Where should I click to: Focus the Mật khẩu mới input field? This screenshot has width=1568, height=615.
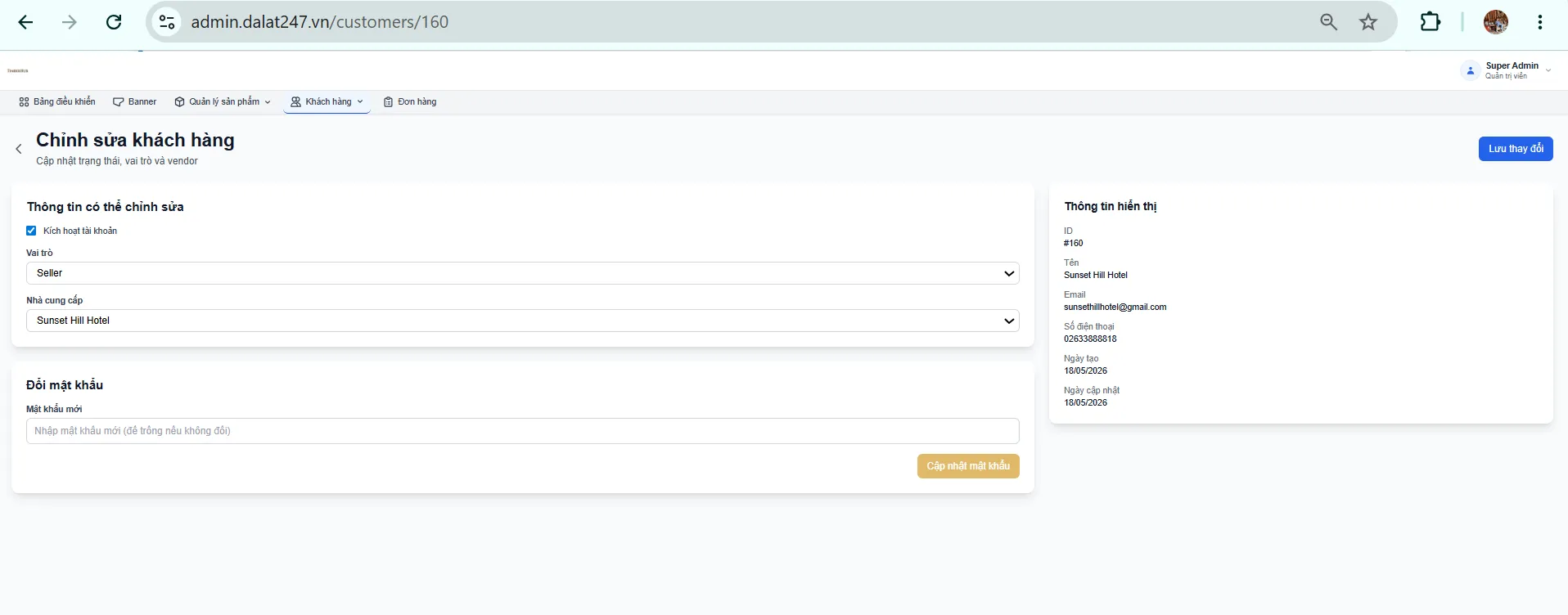click(523, 431)
